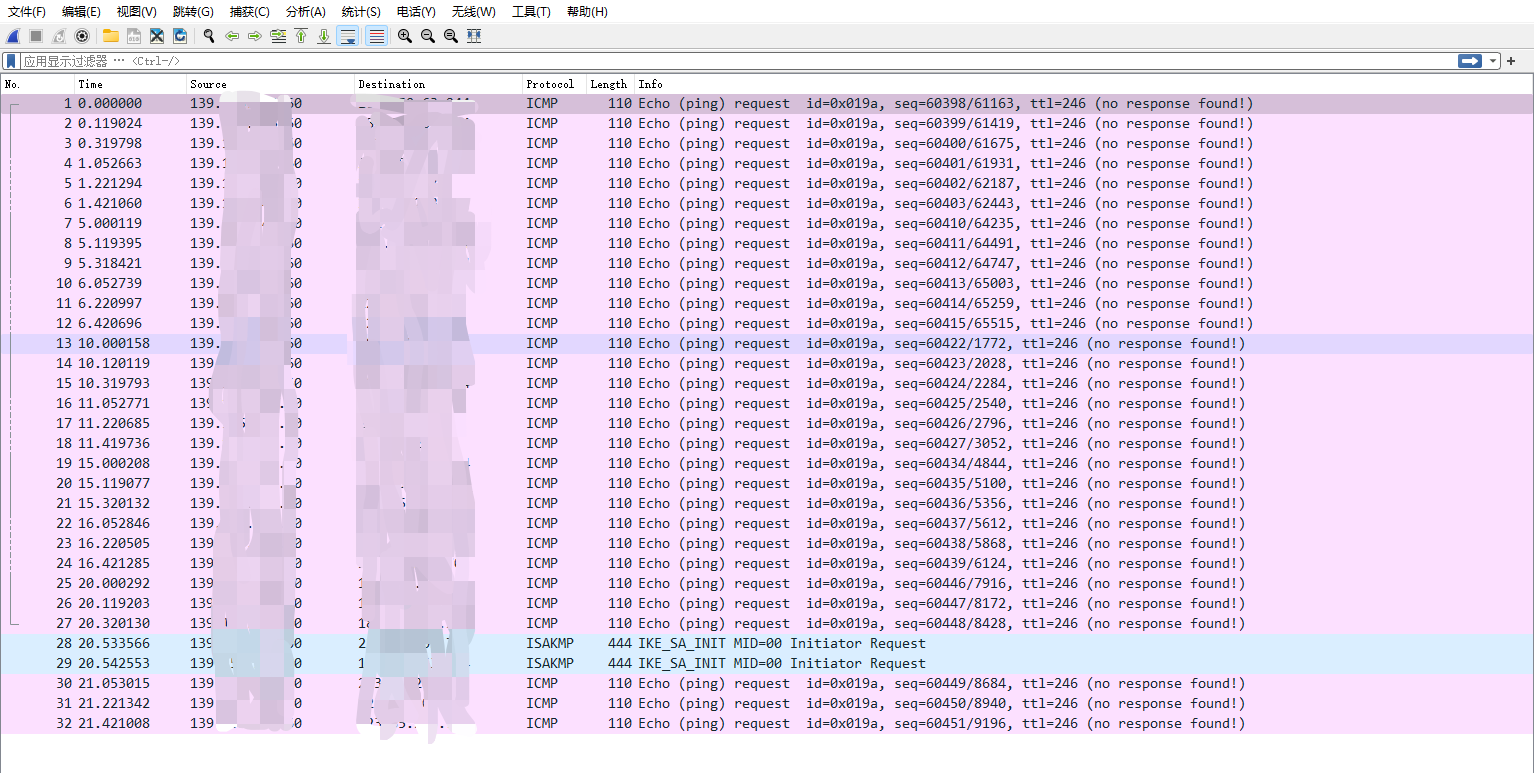Sort by the Length column header

coord(610,84)
